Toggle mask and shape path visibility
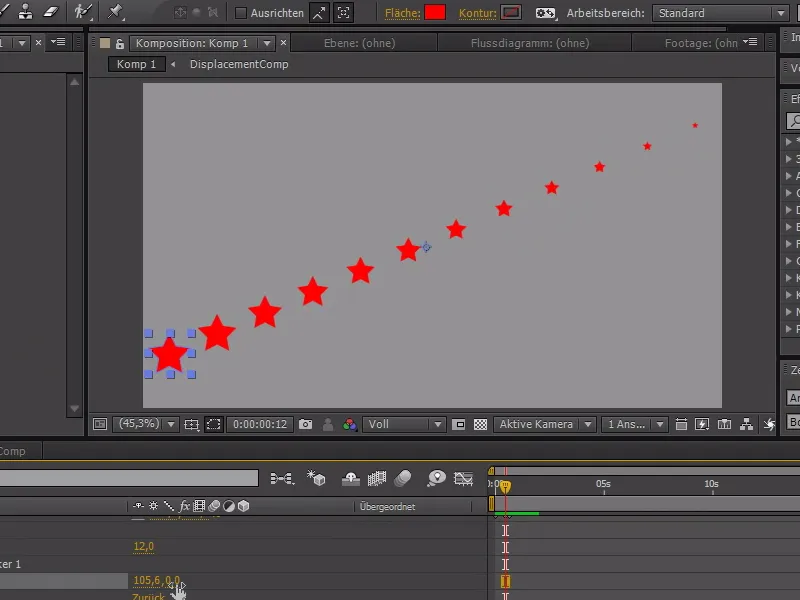Image resolution: width=800 pixels, height=600 pixels. coord(213,424)
